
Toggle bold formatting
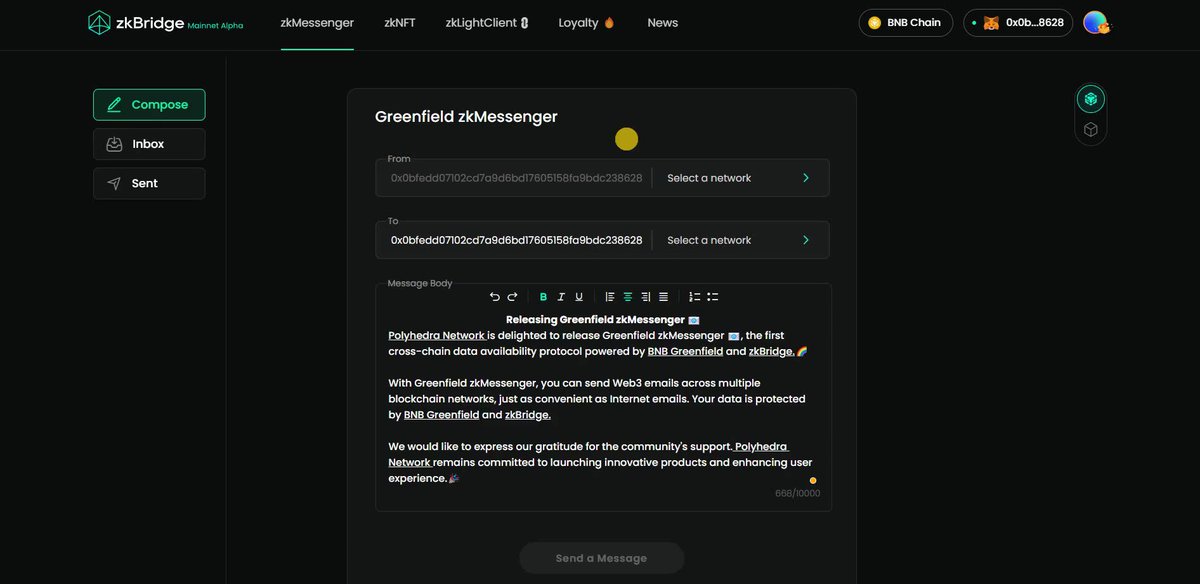(543, 297)
